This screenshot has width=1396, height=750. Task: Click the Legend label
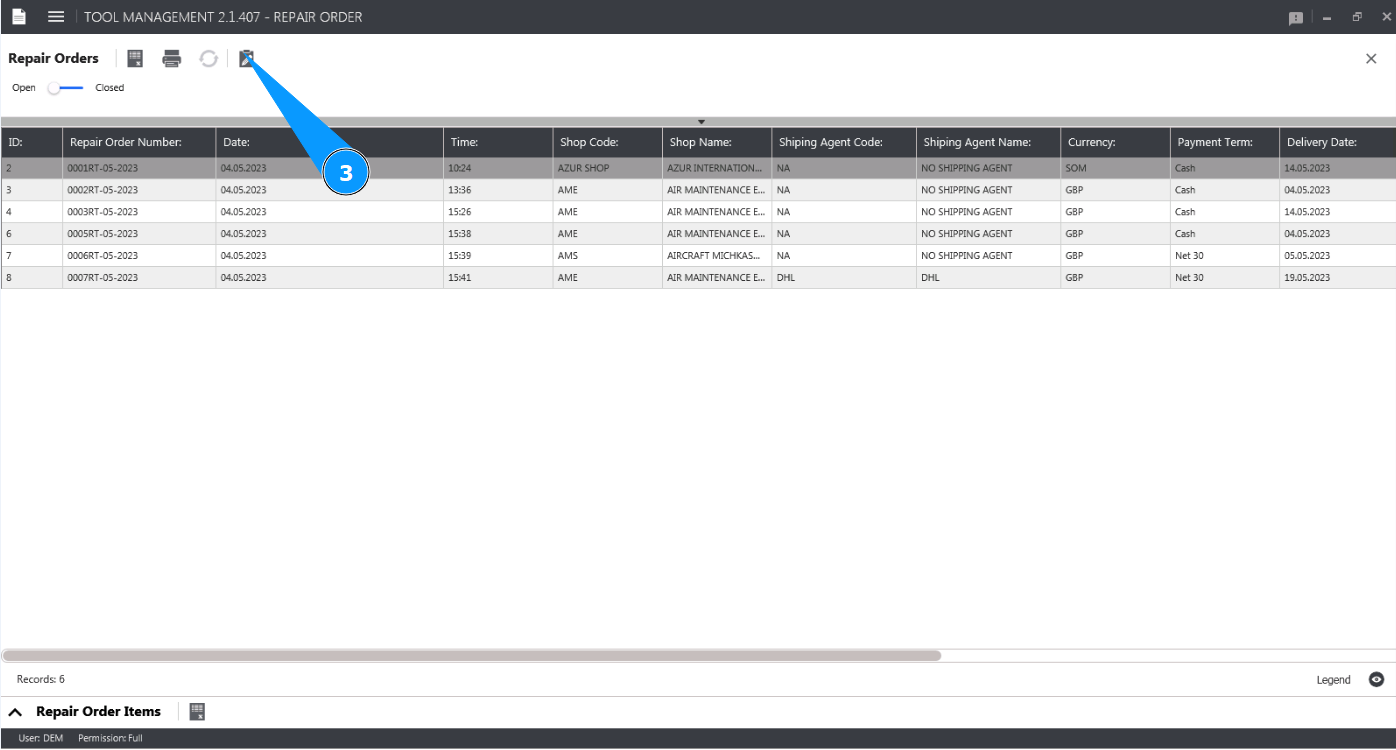point(1333,680)
